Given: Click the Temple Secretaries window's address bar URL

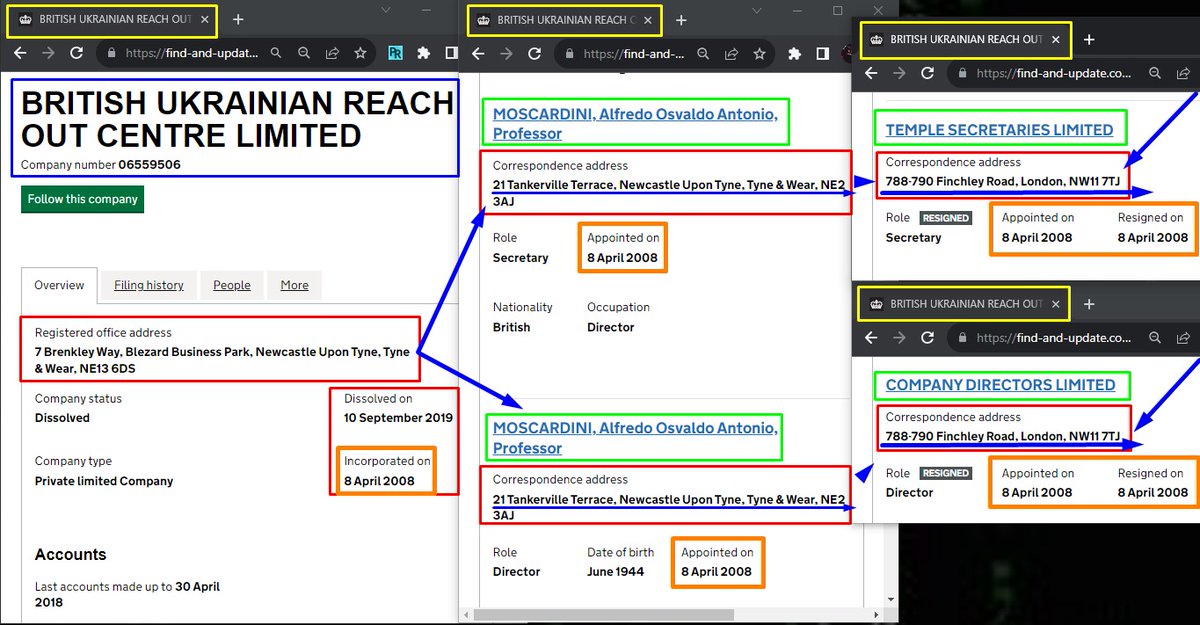Looking at the screenshot, I should pos(1054,73).
